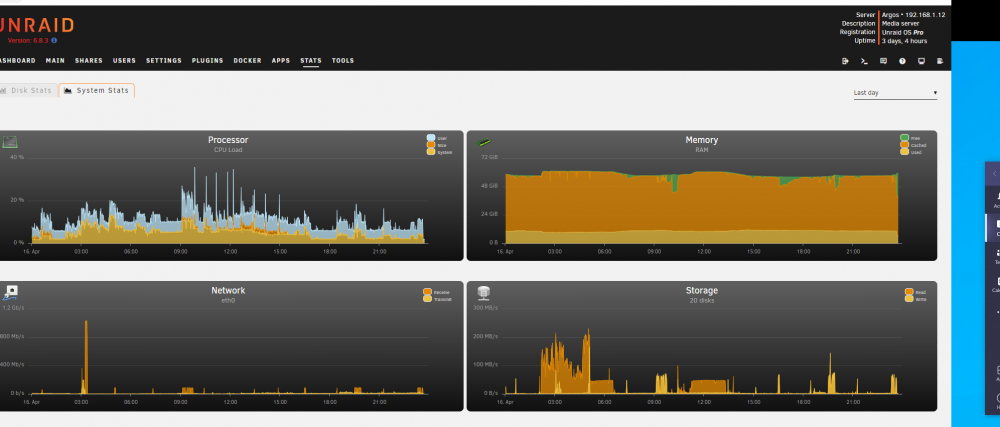1000x427 pixels.
Task: Click the info monitor icon in header
Action: (x=921, y=61)
